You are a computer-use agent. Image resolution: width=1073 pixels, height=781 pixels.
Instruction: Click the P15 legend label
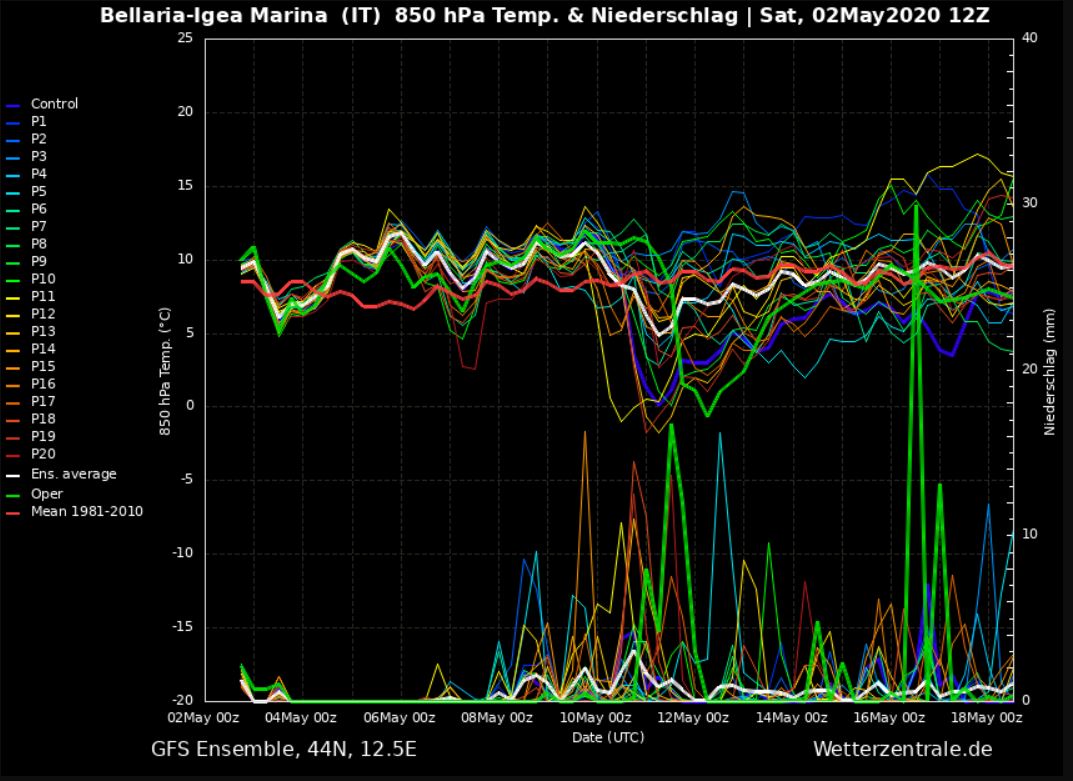click(42, 366)
